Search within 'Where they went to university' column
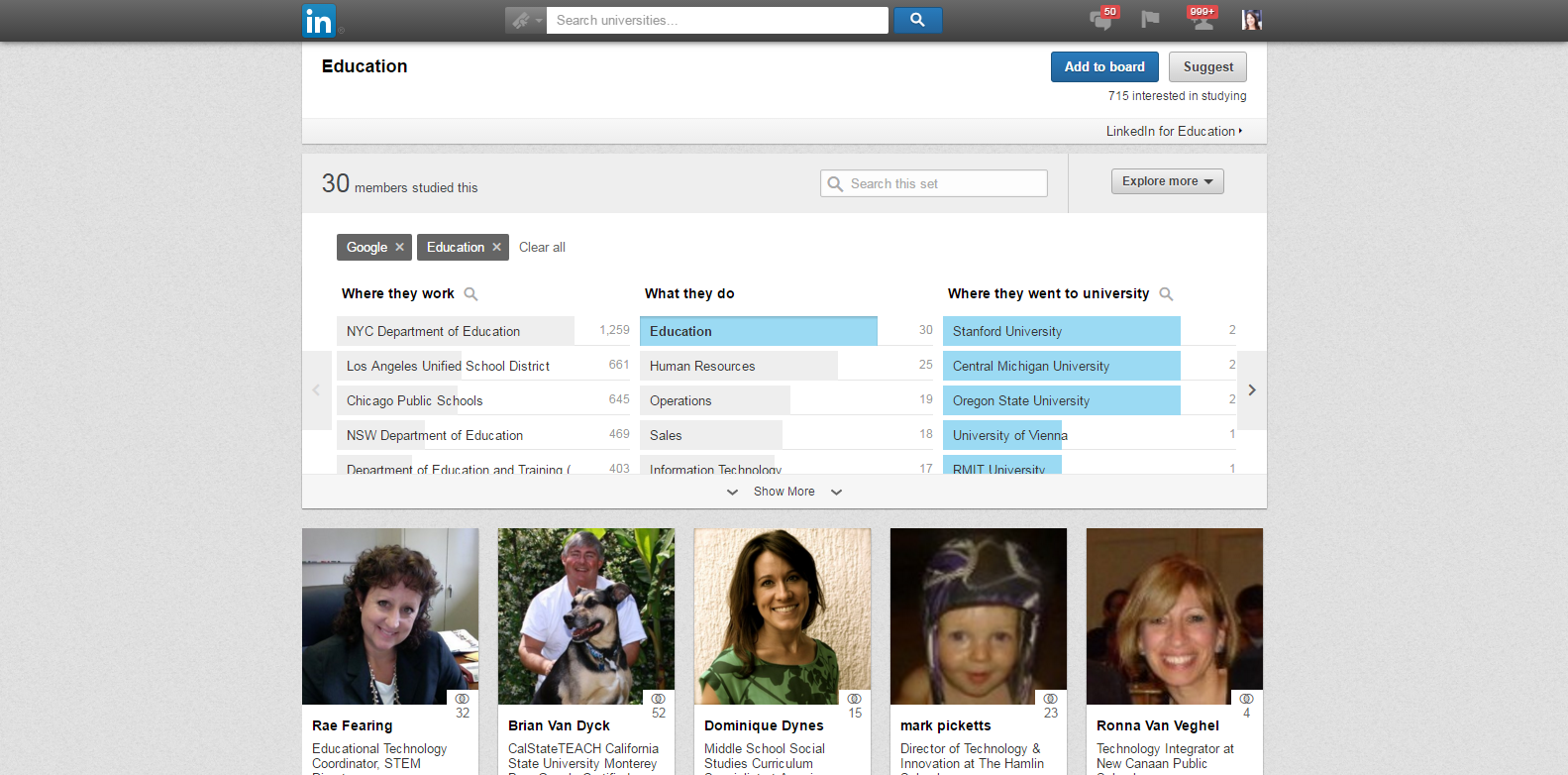 point(1166,294)
